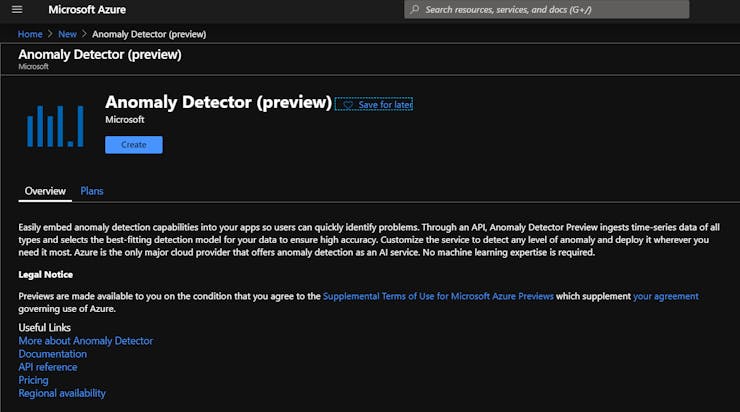Open the Regional availability link

[62, 393]
